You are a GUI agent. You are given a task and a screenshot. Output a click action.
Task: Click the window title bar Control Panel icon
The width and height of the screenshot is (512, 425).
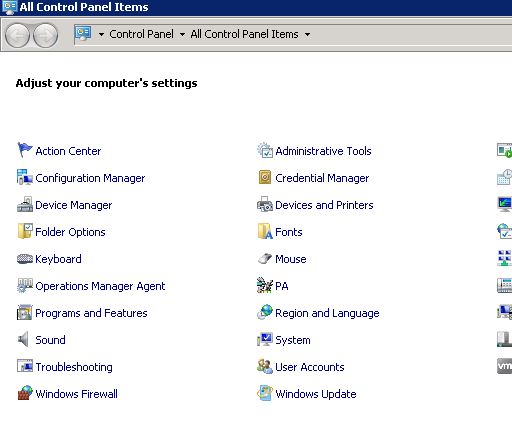[x=9, y=7]
